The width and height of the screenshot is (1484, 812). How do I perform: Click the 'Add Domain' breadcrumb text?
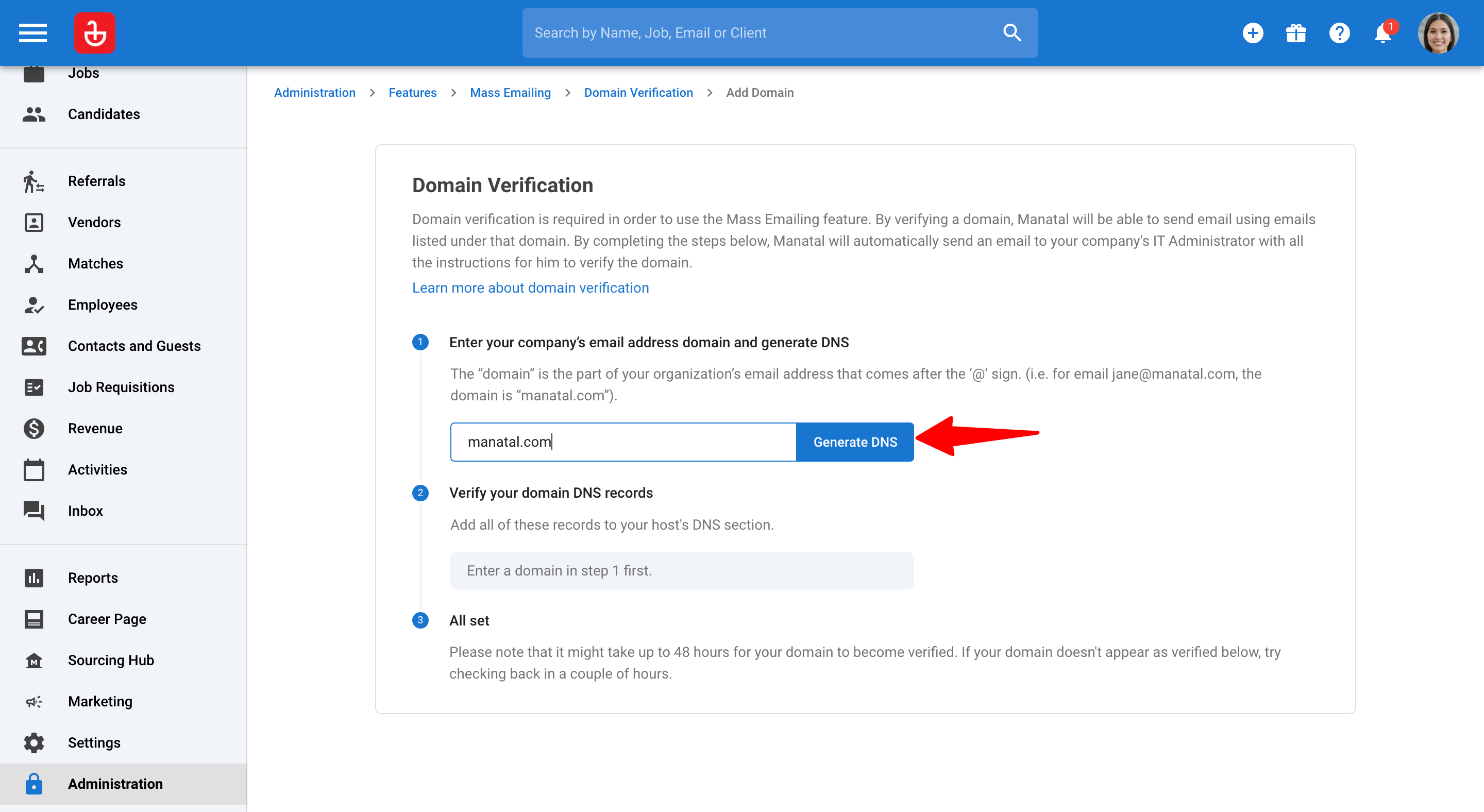click(x=760, y=93)
